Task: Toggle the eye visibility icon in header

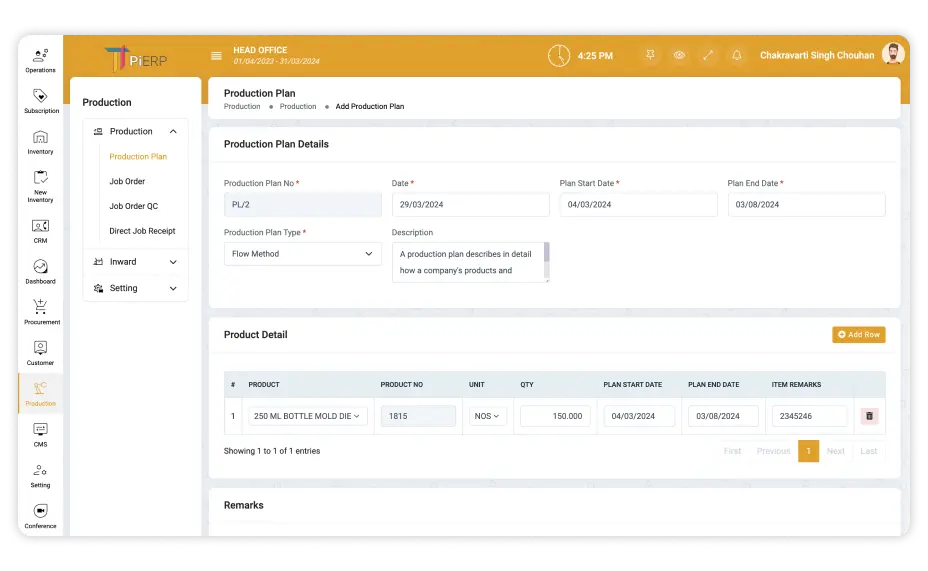Action: point(679,56)
